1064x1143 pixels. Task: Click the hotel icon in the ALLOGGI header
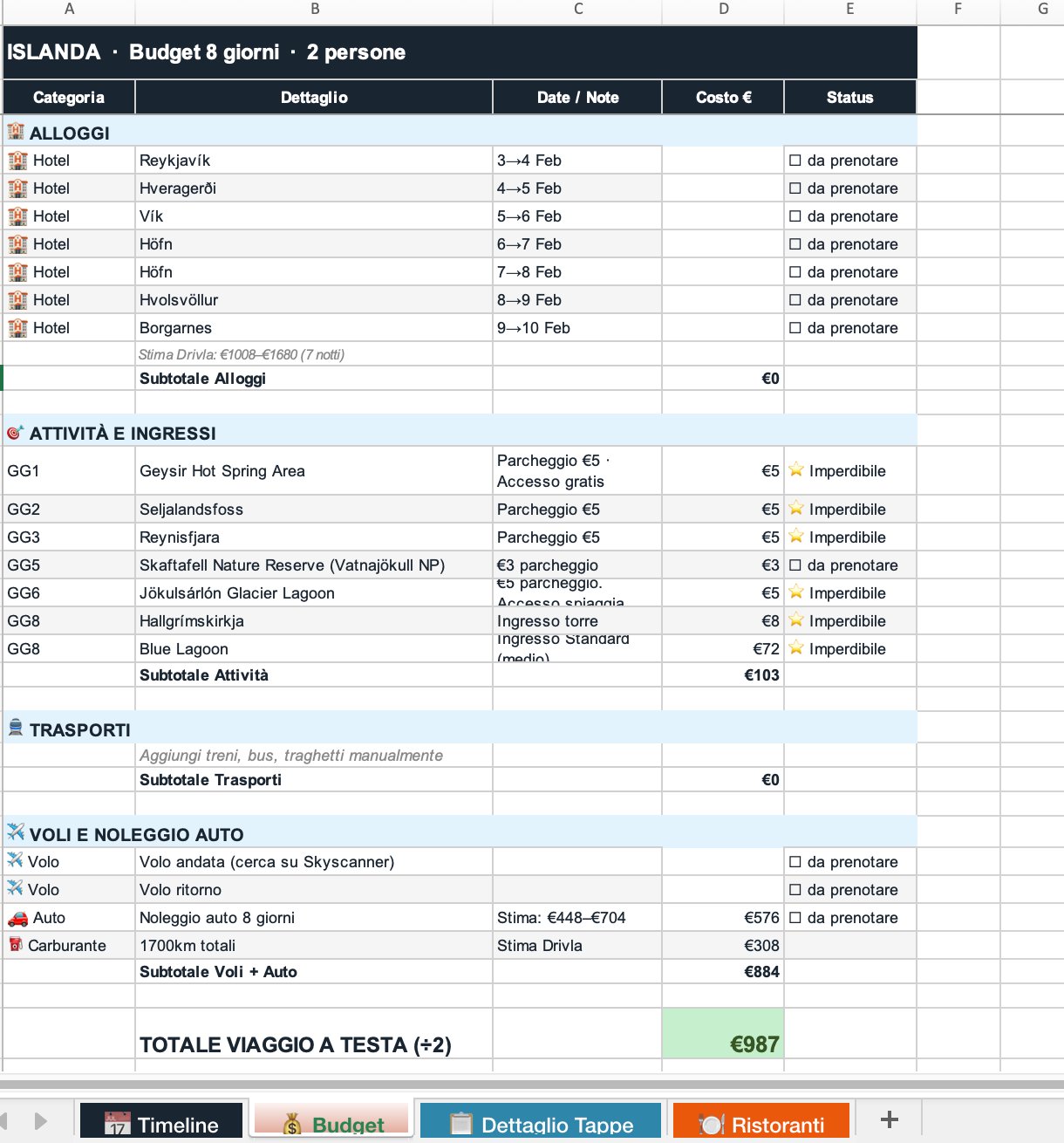[x=15, y=133]
